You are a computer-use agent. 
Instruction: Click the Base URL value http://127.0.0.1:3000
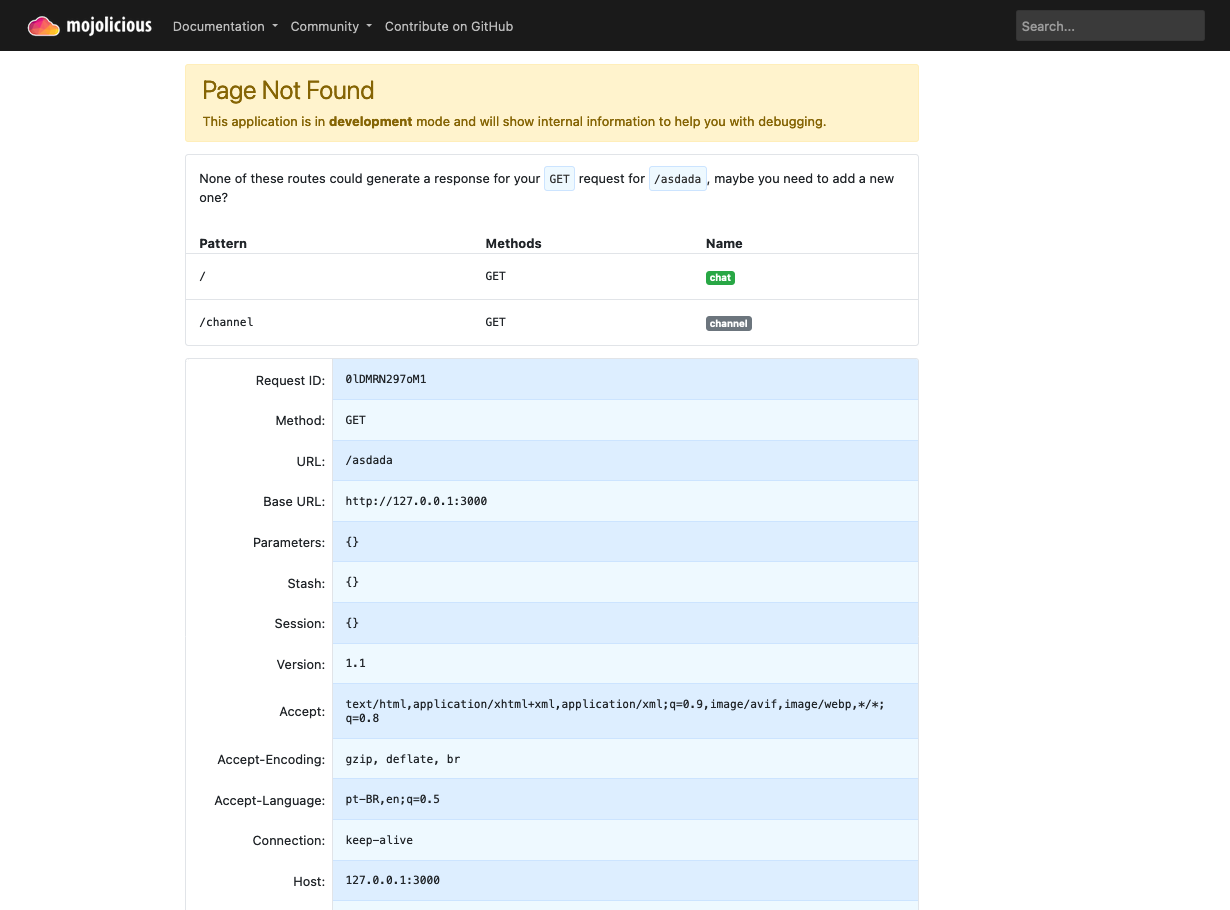click(416, 500)
